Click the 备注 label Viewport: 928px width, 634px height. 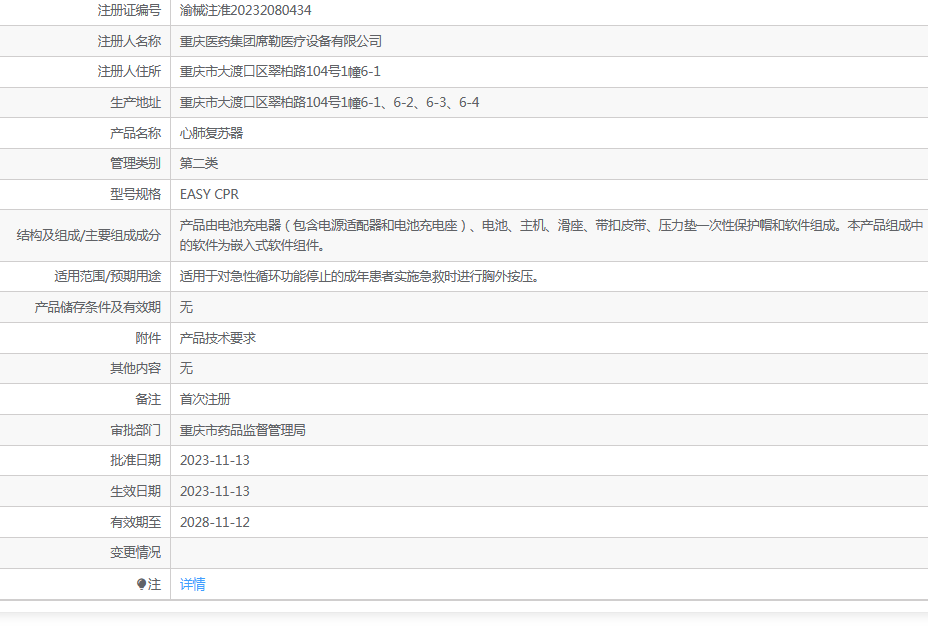[148, 399]
